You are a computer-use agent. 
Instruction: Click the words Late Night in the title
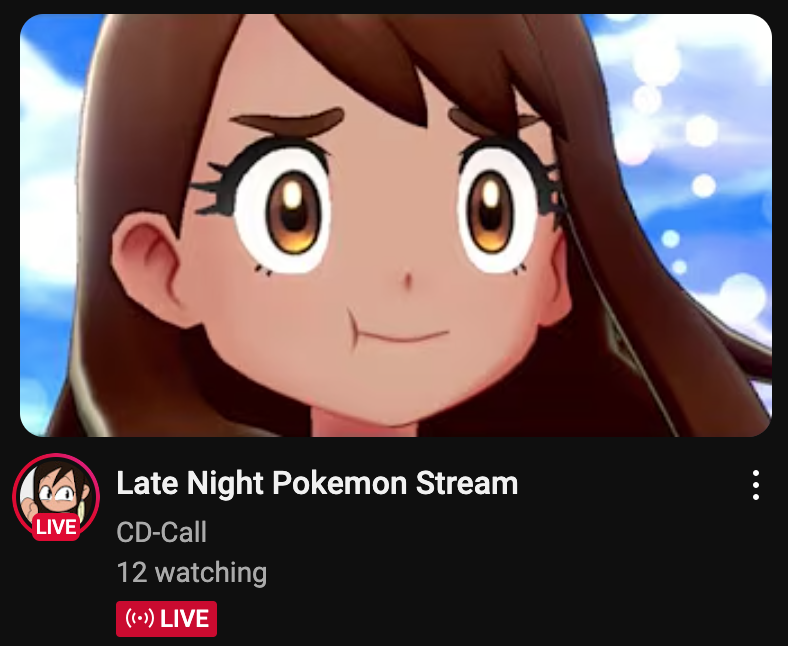pos(190,483)
